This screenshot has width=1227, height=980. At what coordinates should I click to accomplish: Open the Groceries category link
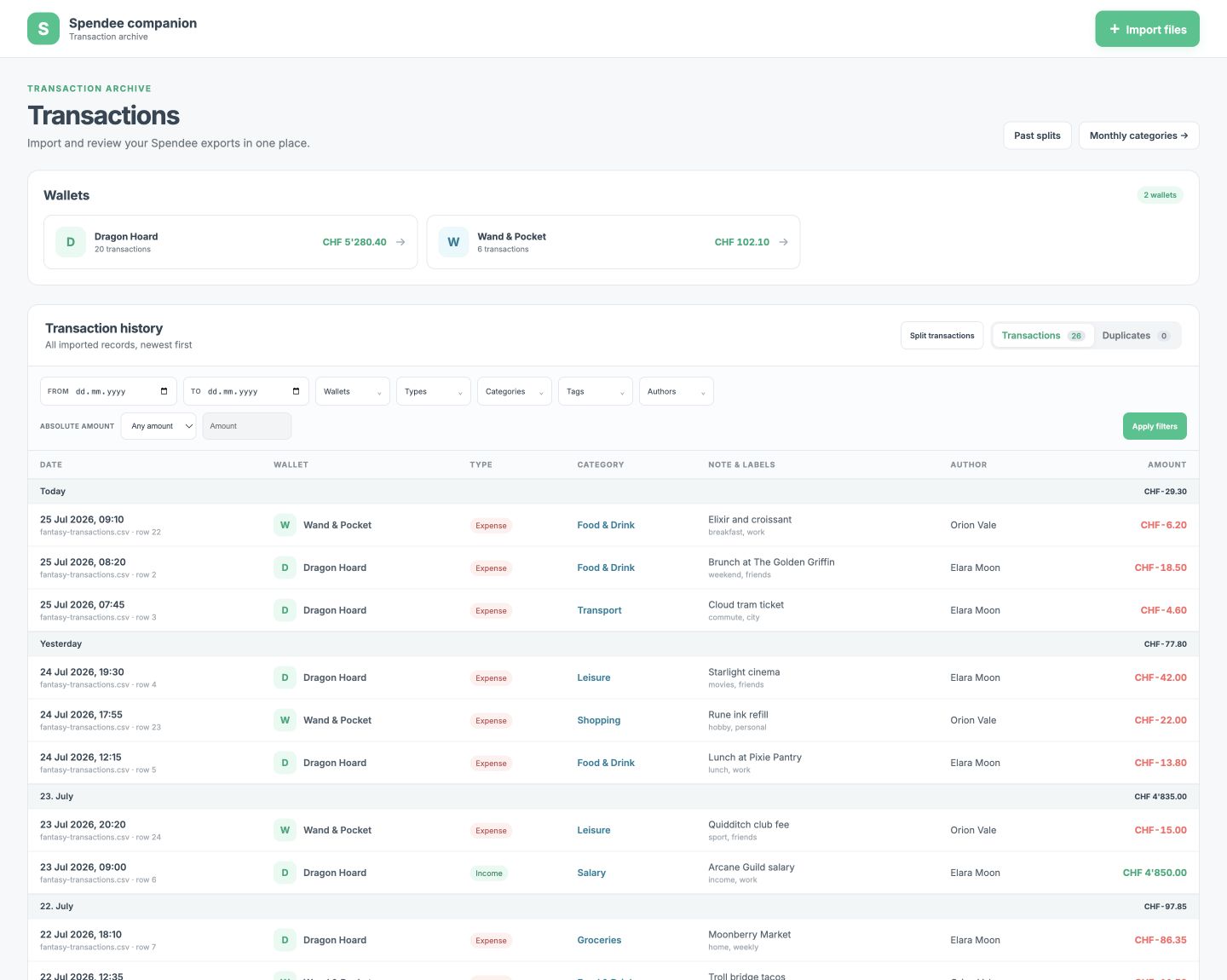(x=599, y=940)
